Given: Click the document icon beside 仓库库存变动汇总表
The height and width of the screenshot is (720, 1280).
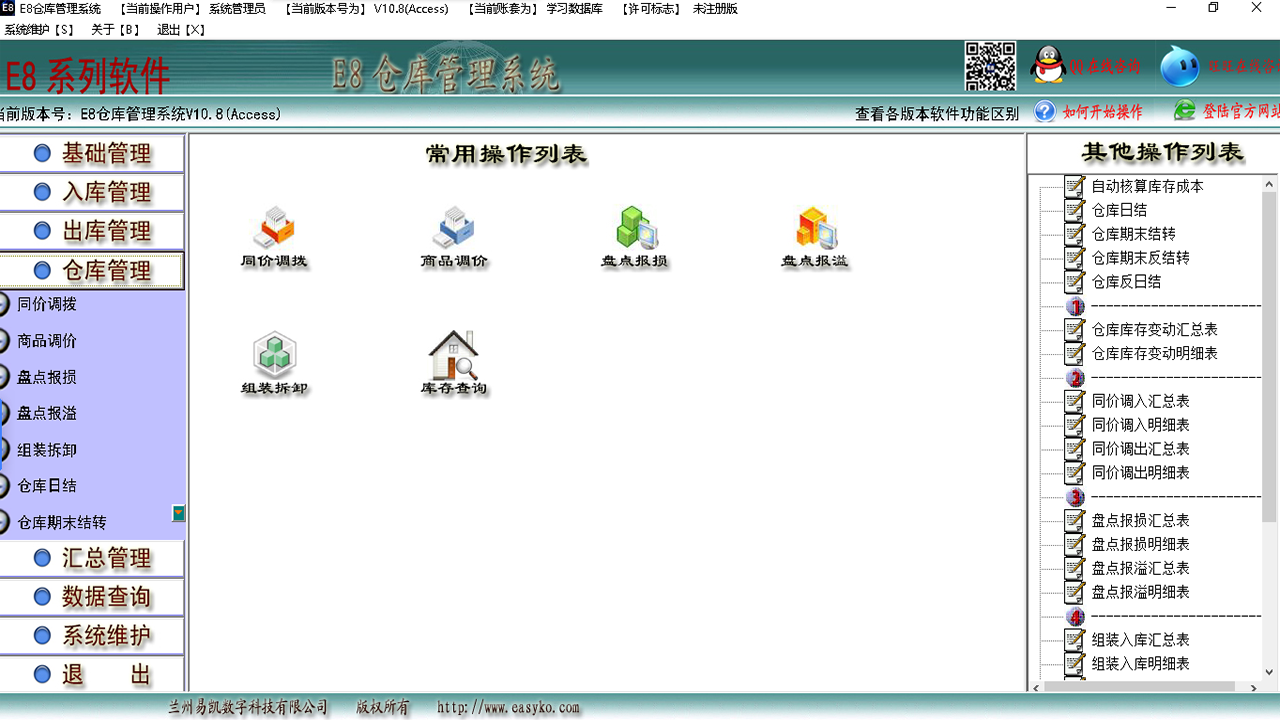Looking at the screenshot, I should coord(1075,329).
